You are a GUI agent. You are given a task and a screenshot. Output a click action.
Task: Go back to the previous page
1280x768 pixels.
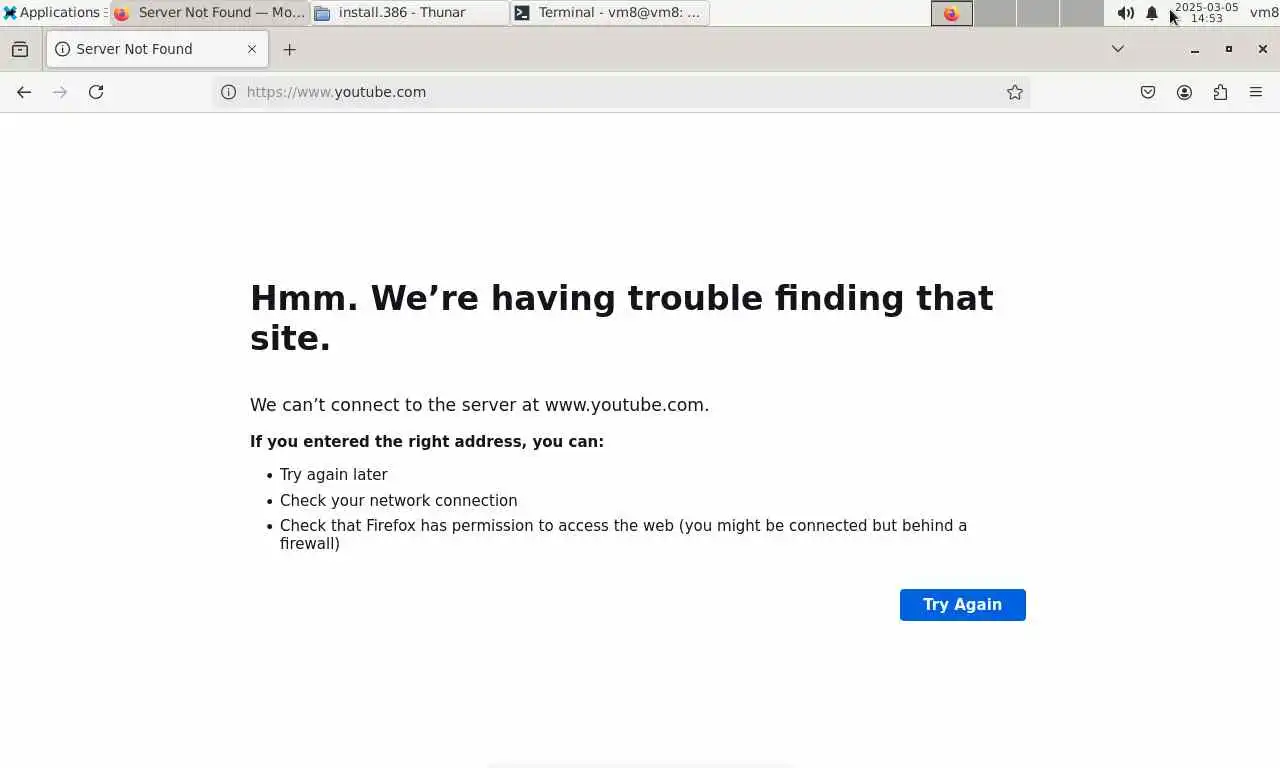[24, 92]
